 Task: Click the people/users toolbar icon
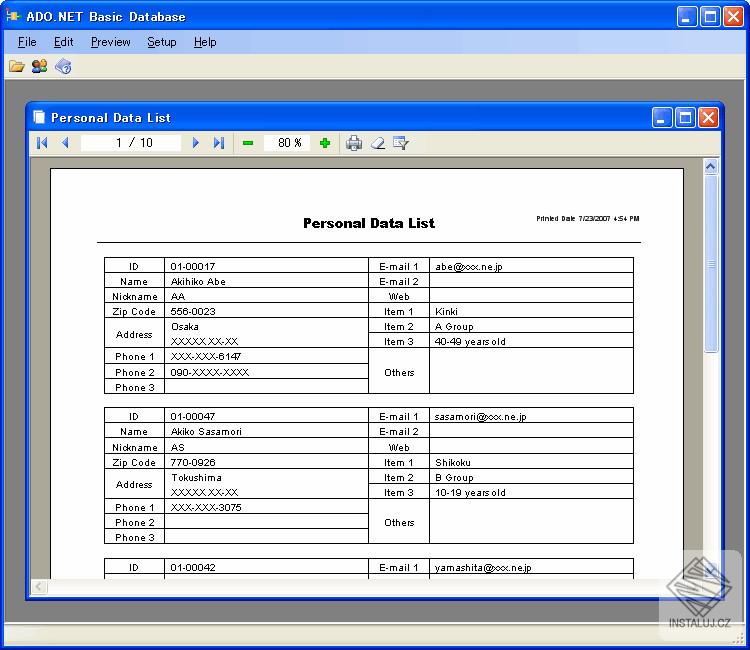tap(39, 66)
